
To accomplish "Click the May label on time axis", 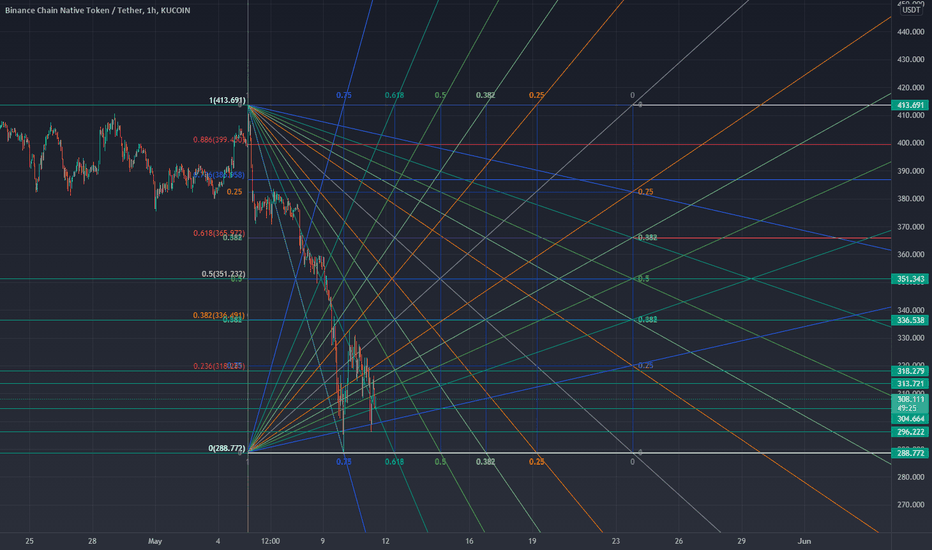I will tap(155, 541).
